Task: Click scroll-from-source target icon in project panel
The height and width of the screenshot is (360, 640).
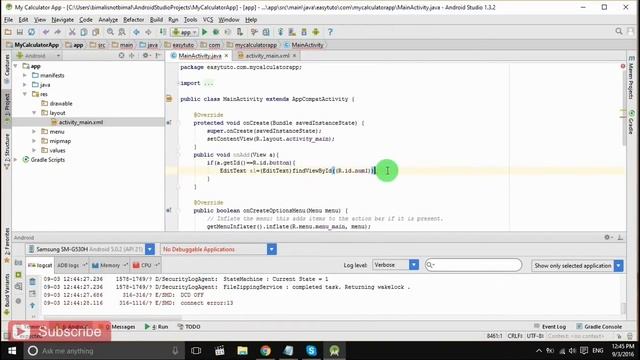Action: pyautogui.click(x=121, y=56)
